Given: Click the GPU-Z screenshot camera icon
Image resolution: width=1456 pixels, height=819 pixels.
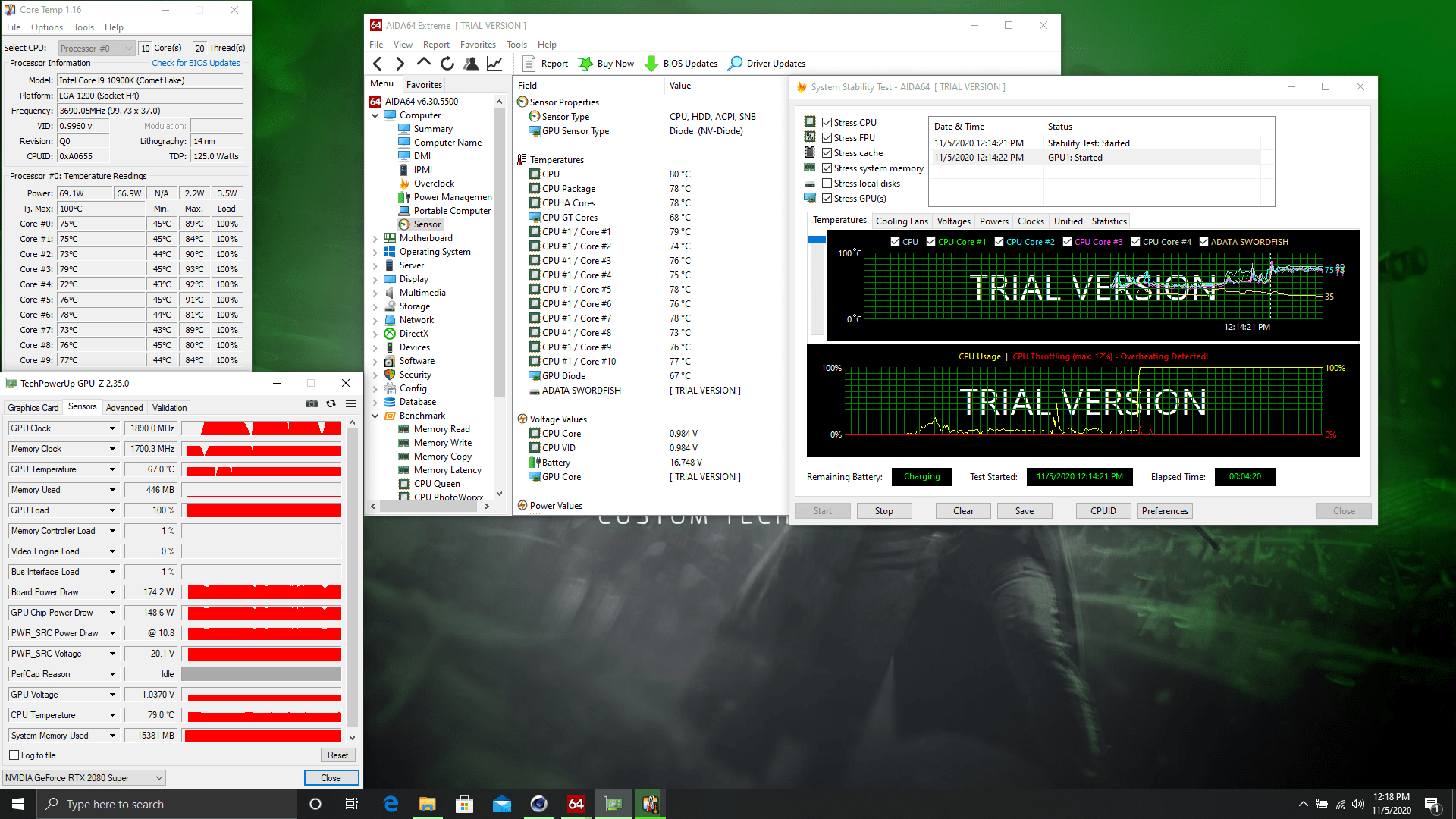Looking at the screenshot, I should click(312, 403).
